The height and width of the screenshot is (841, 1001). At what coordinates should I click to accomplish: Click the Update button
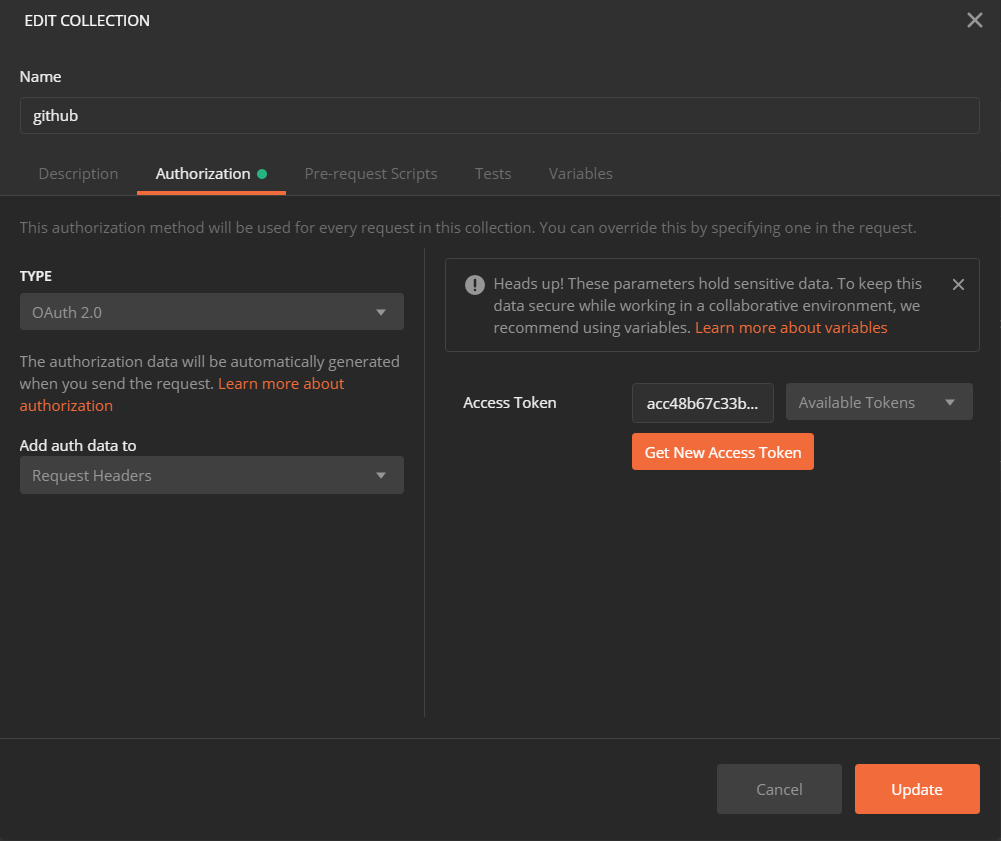[917, 789]
